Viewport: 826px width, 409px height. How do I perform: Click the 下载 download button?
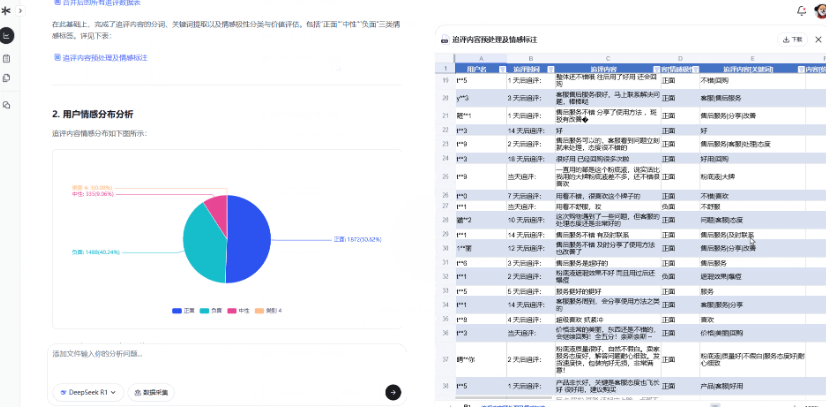tap(792, 40)
